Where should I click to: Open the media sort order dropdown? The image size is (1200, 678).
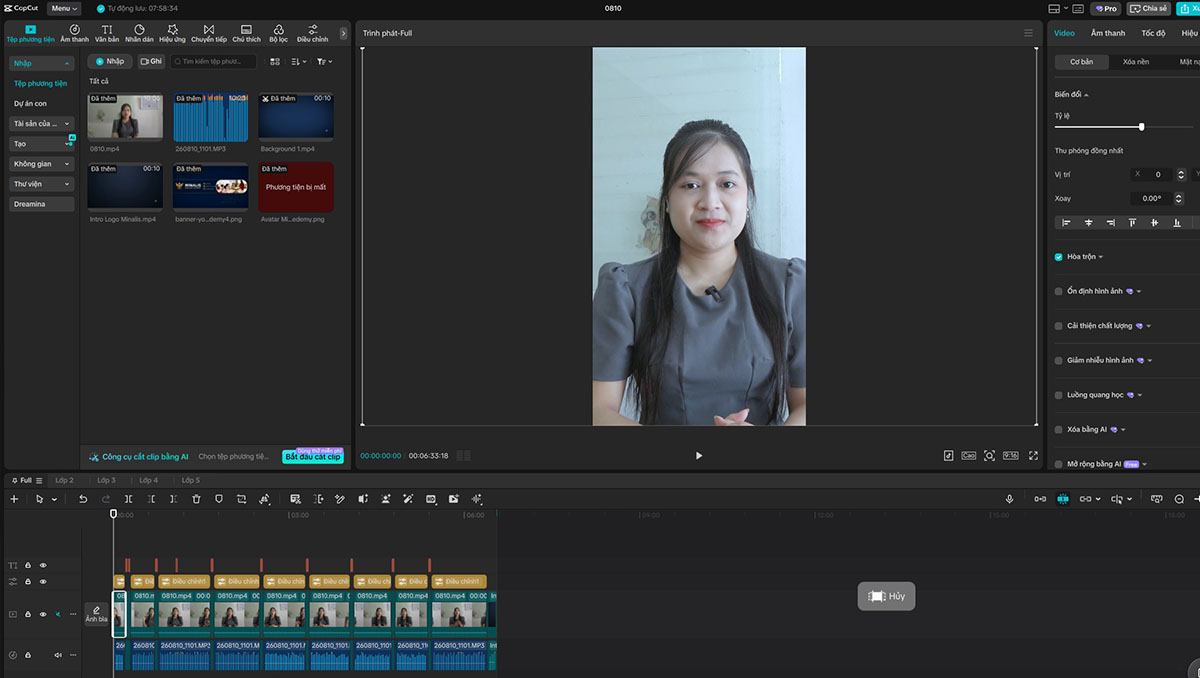tap(299, 61)
